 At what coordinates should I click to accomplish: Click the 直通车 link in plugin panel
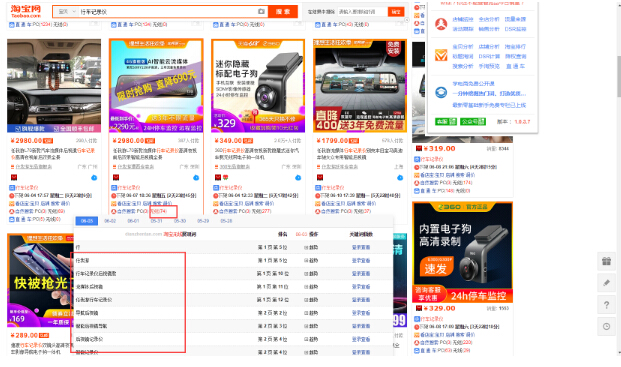point(515,66)
